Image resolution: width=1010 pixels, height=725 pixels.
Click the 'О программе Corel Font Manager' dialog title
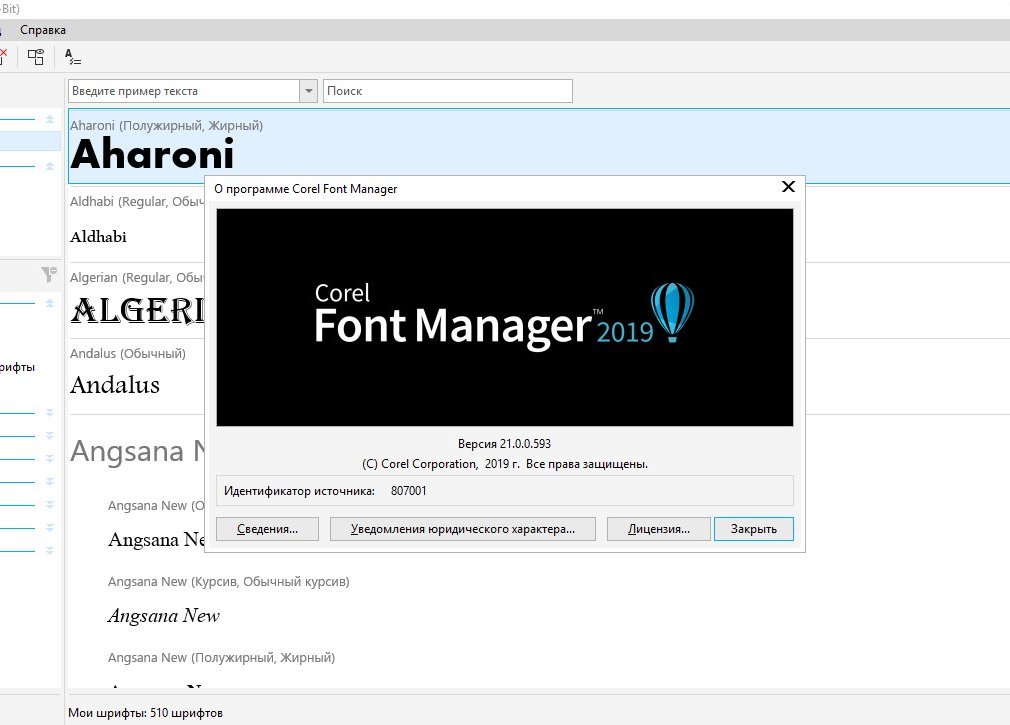click(305, 189)
